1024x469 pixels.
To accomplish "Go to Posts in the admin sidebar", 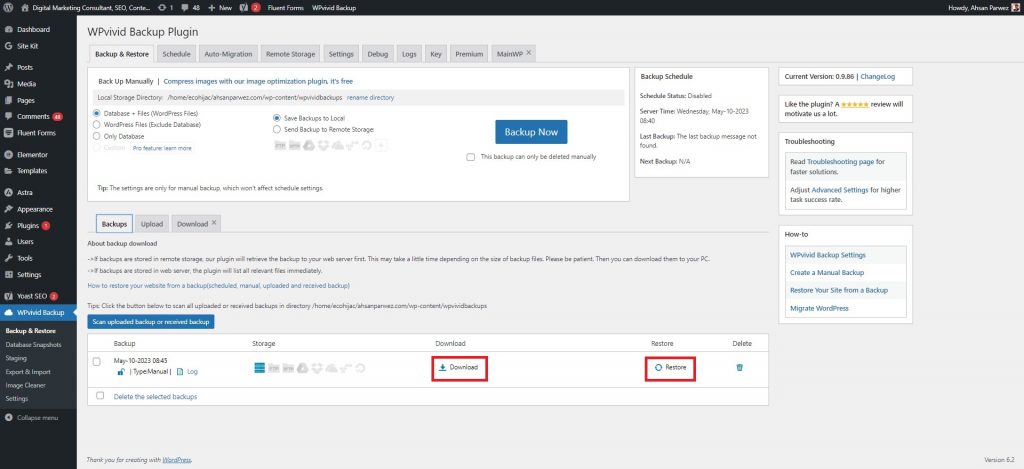I will click(x=25, y=67).
